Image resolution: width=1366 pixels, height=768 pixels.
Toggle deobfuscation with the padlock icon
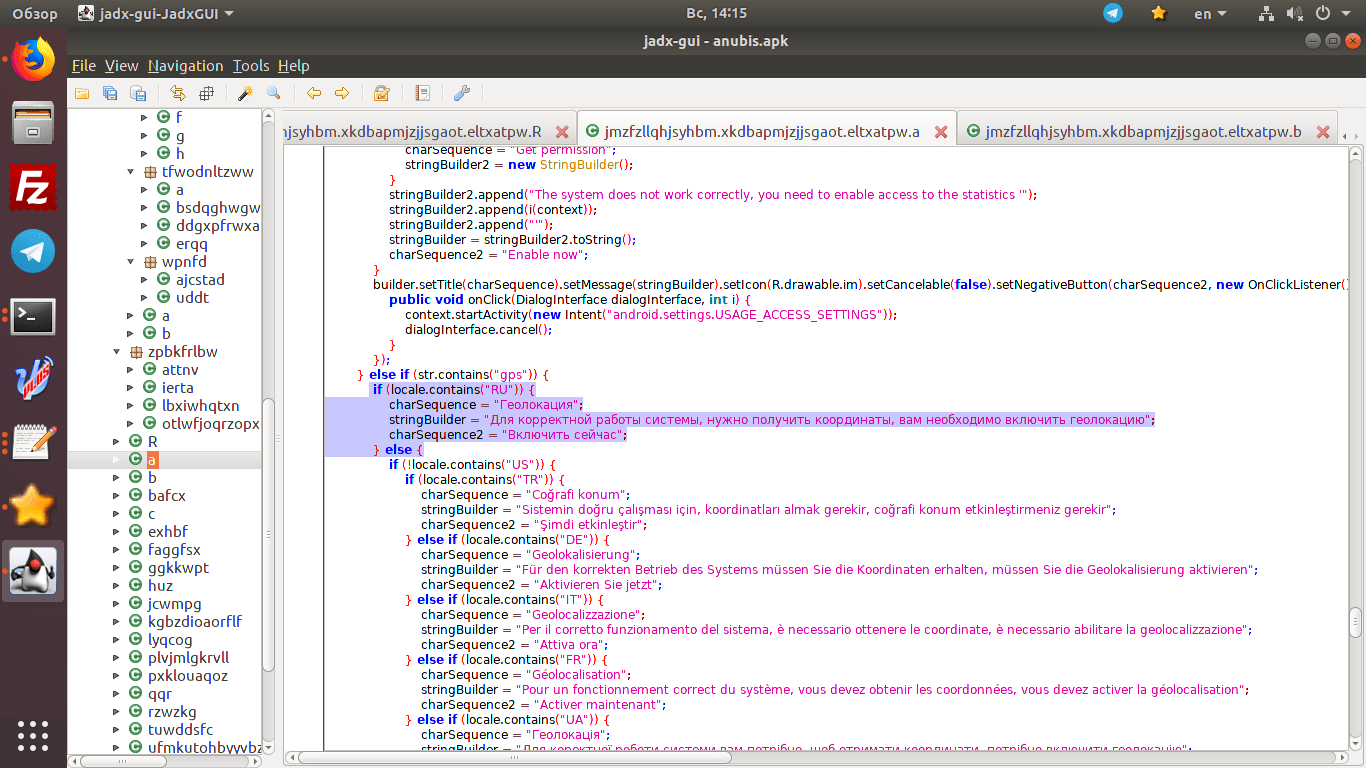coord(381,93)
